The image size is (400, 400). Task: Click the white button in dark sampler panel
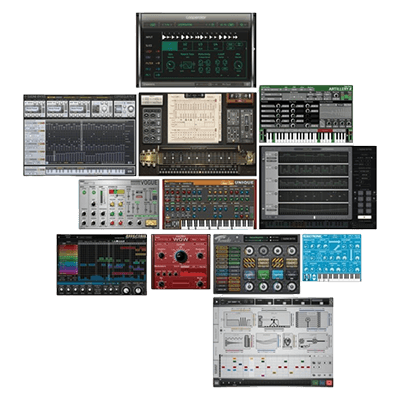pos(364,217)
